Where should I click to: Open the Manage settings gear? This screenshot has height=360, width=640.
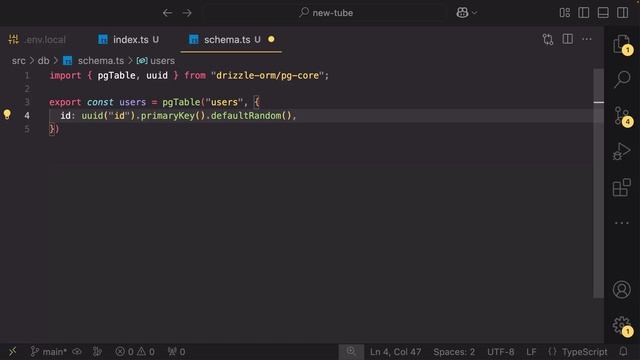coord(622,325)
